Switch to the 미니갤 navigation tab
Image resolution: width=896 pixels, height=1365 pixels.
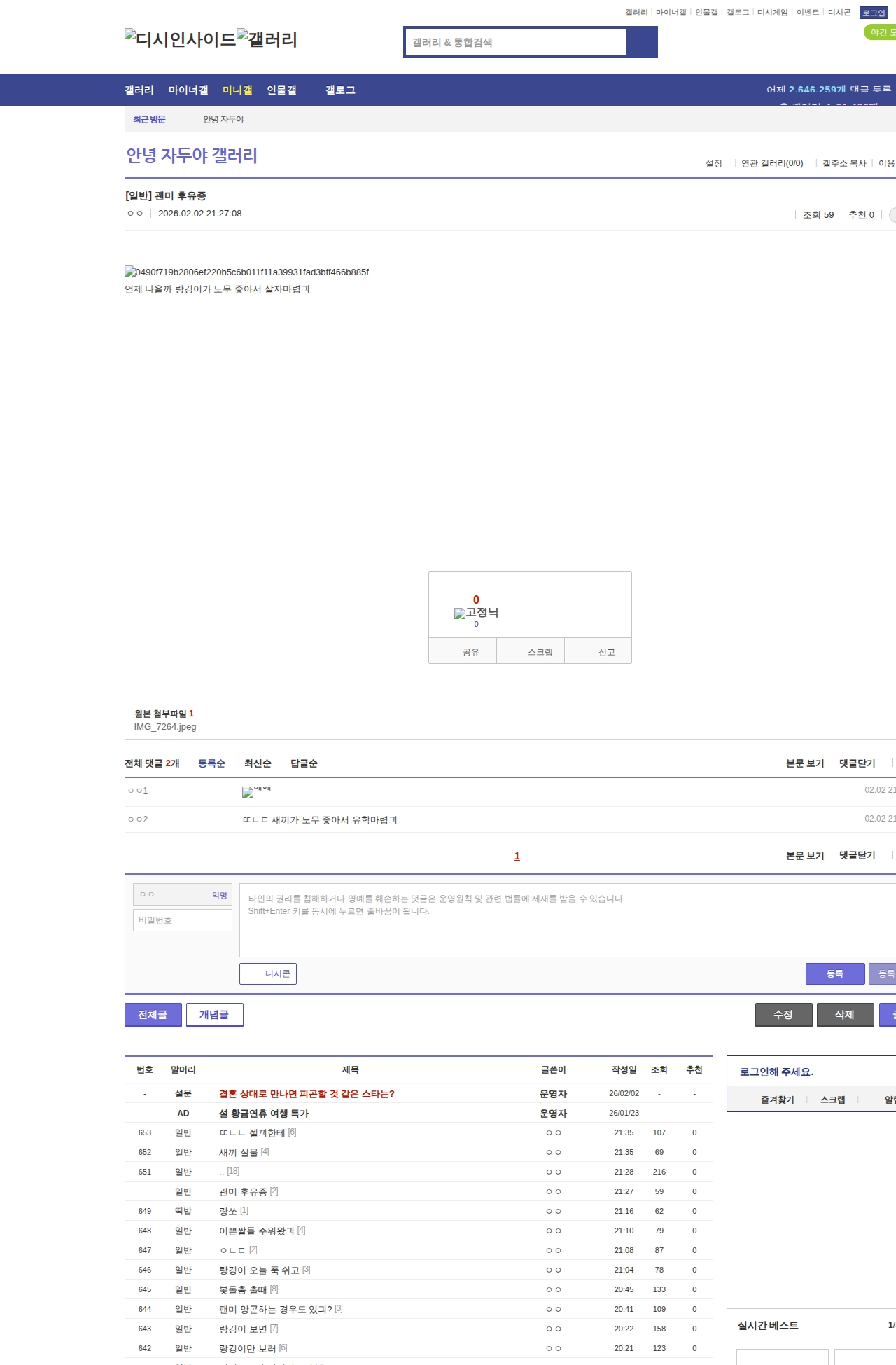pos(237,90)
